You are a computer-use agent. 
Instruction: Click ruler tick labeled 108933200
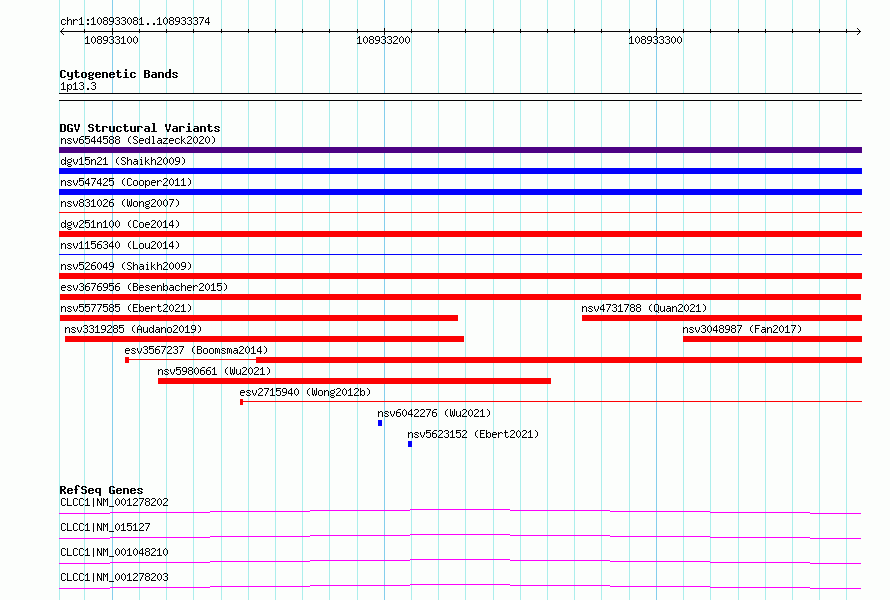tap(383, 40)
